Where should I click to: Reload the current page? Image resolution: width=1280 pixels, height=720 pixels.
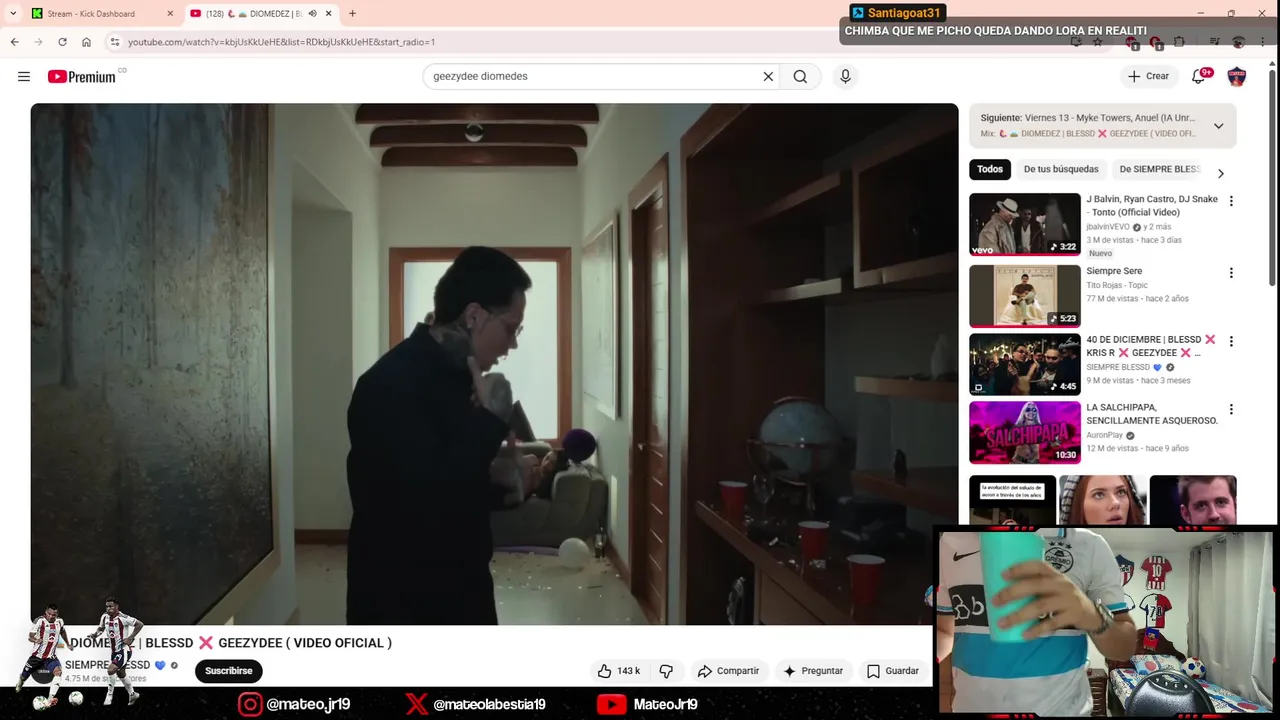(62, 42)
